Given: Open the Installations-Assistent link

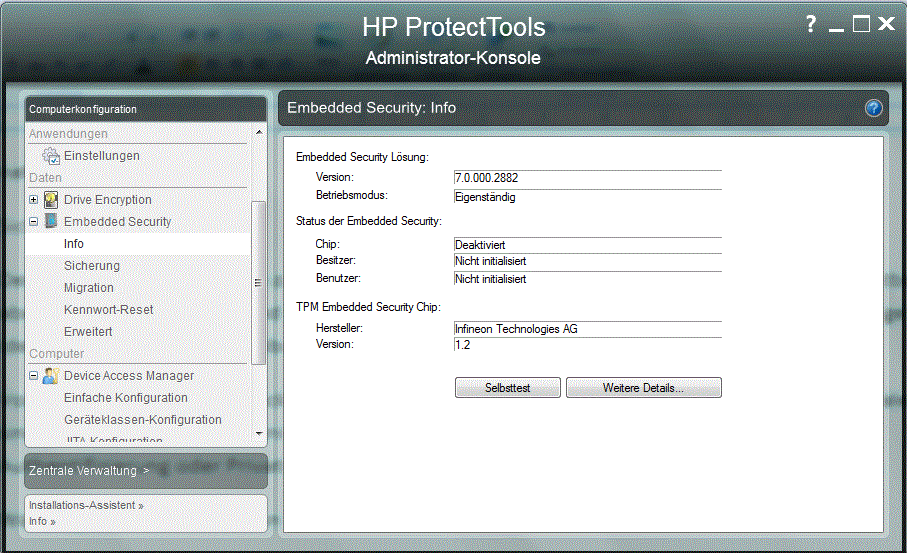Looking at the screenshot, I should pos(86,505).
